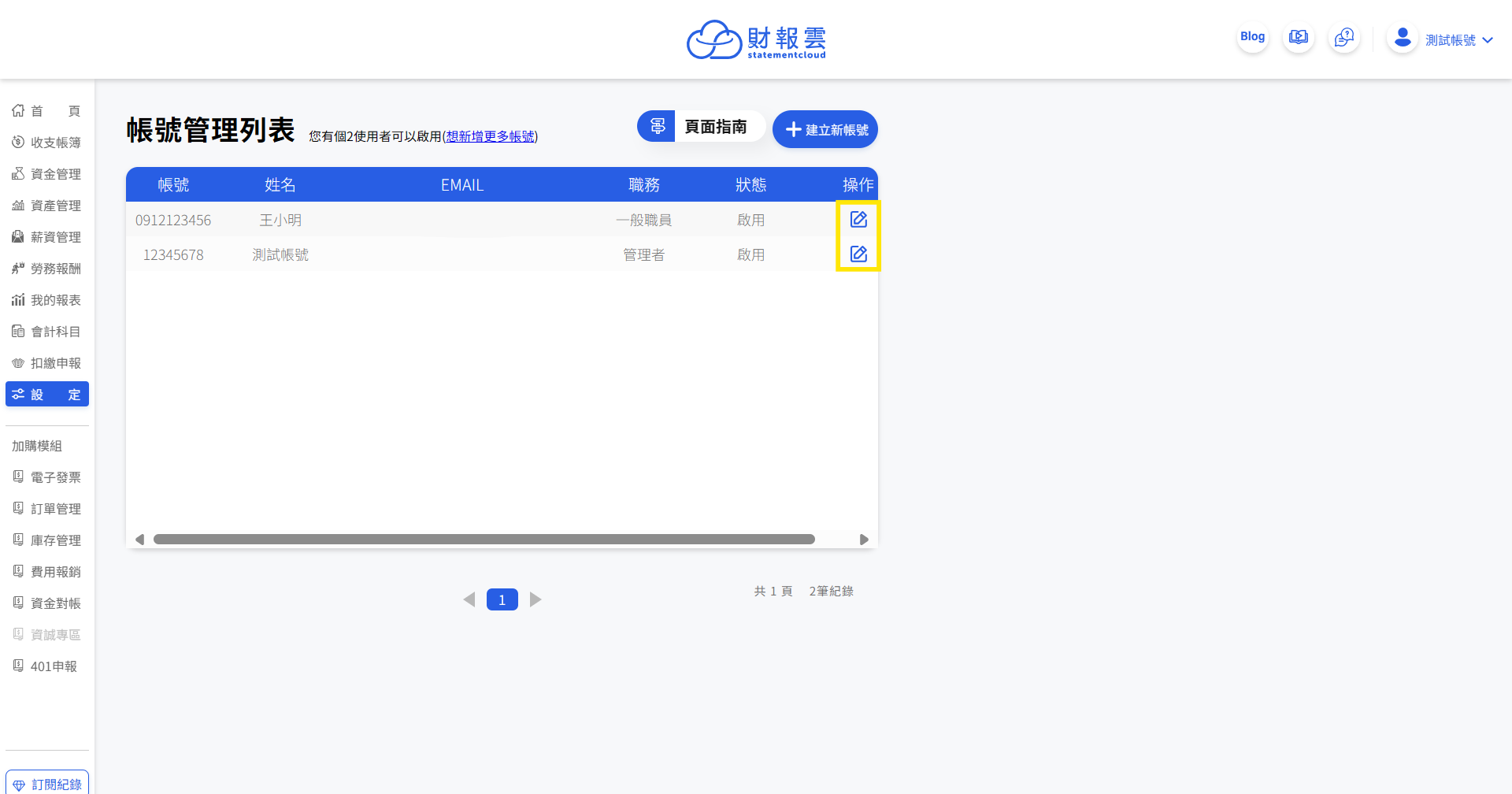This screenshot has height=794, width=1512.
Task: Go to 首頁 in sidebar
Action: tap(46, 111)
